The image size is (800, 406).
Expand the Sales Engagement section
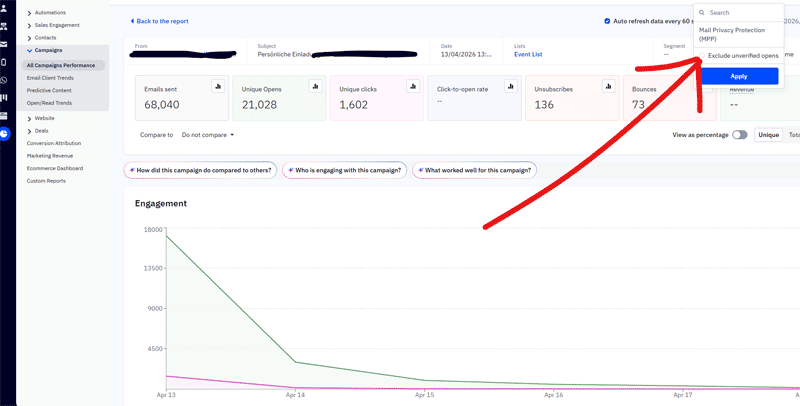click(29, 26)
